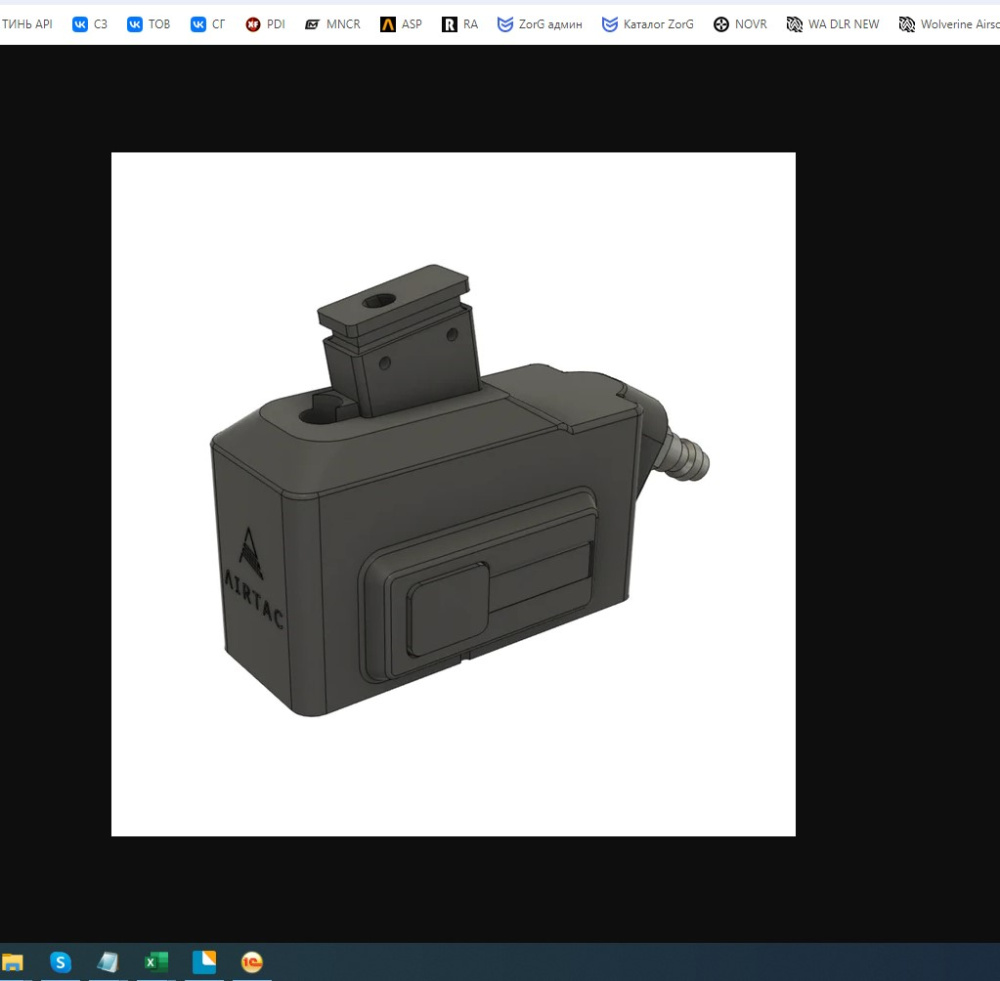This screenshot has width=1000, height=981.
Task: Switch to Excel in the taskbar
Action: 156,962
